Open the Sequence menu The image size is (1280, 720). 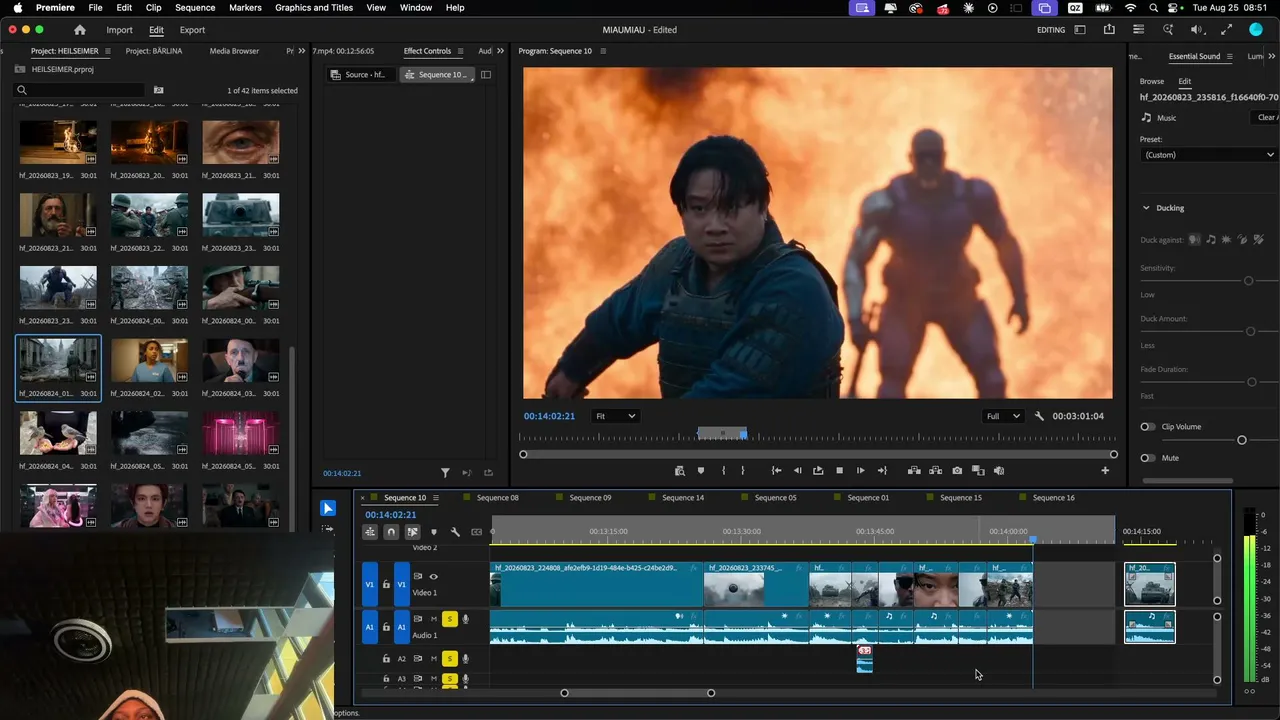195,8
